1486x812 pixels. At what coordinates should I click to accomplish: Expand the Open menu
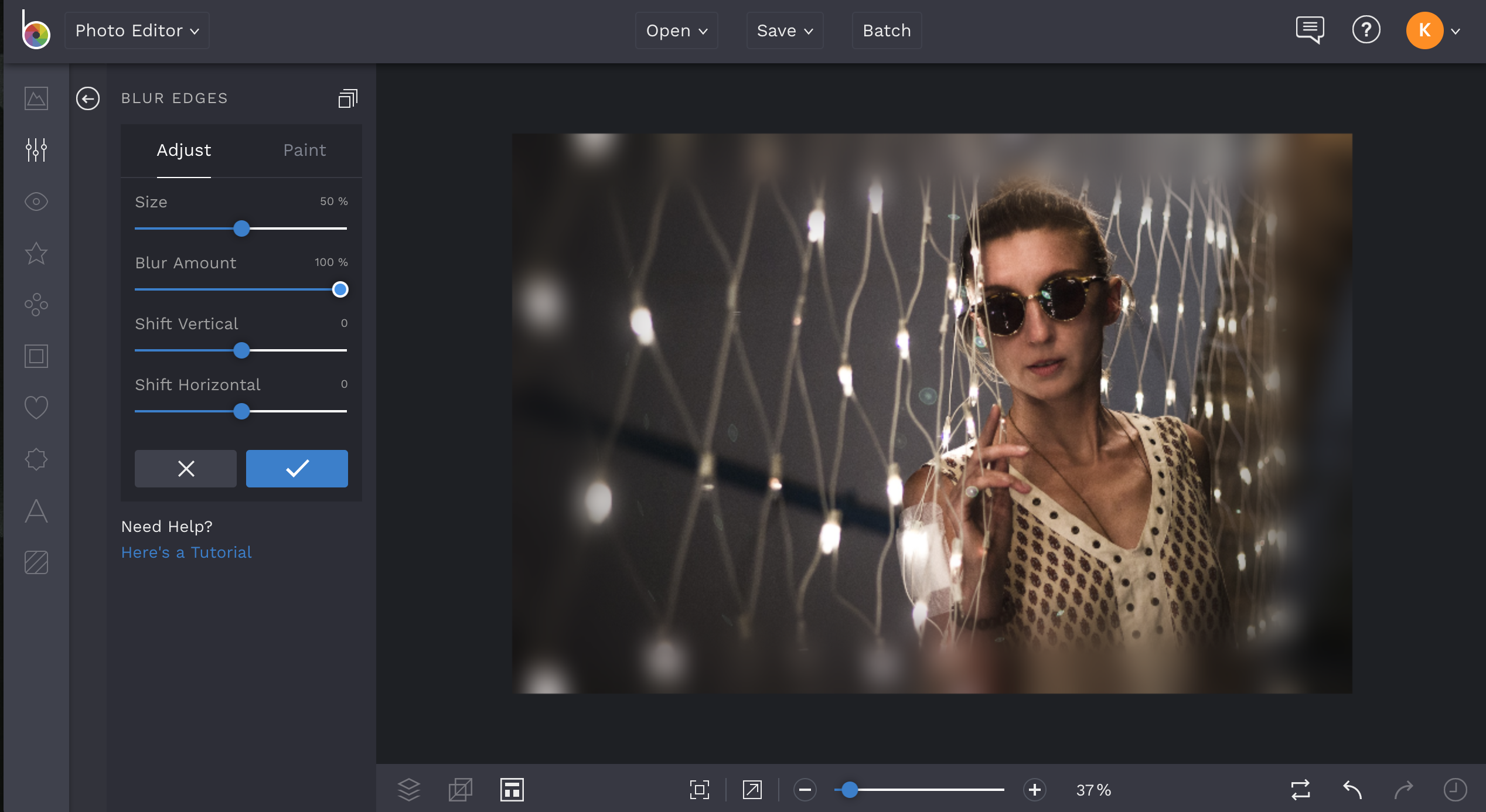click(677, 30)
